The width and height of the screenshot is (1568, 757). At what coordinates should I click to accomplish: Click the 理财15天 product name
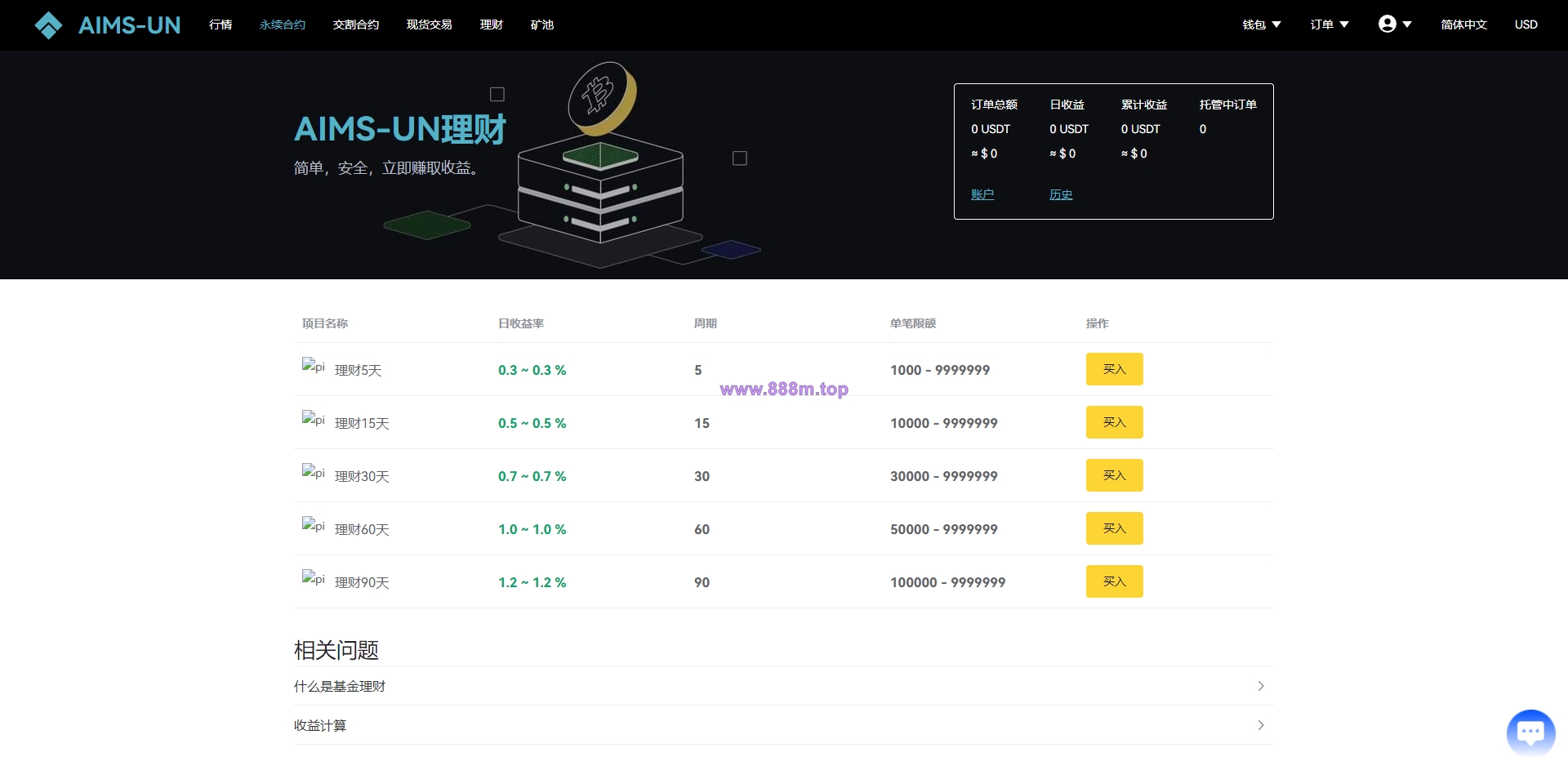(362, 423)
